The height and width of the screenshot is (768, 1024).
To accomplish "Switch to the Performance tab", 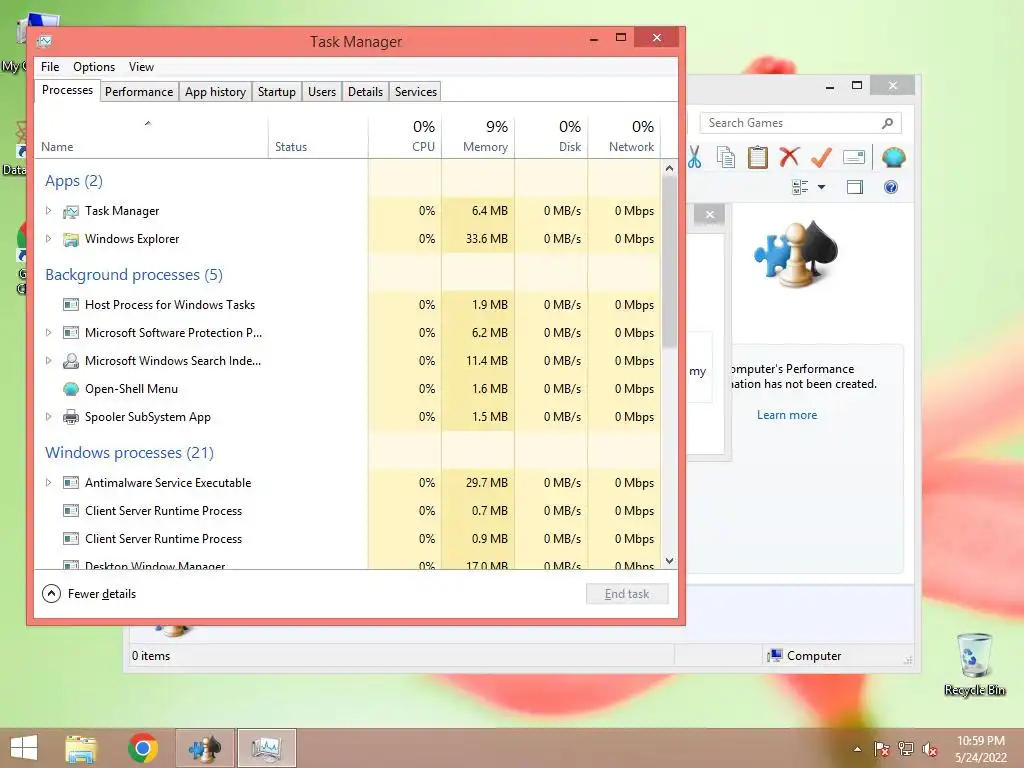I will point(139,92).
